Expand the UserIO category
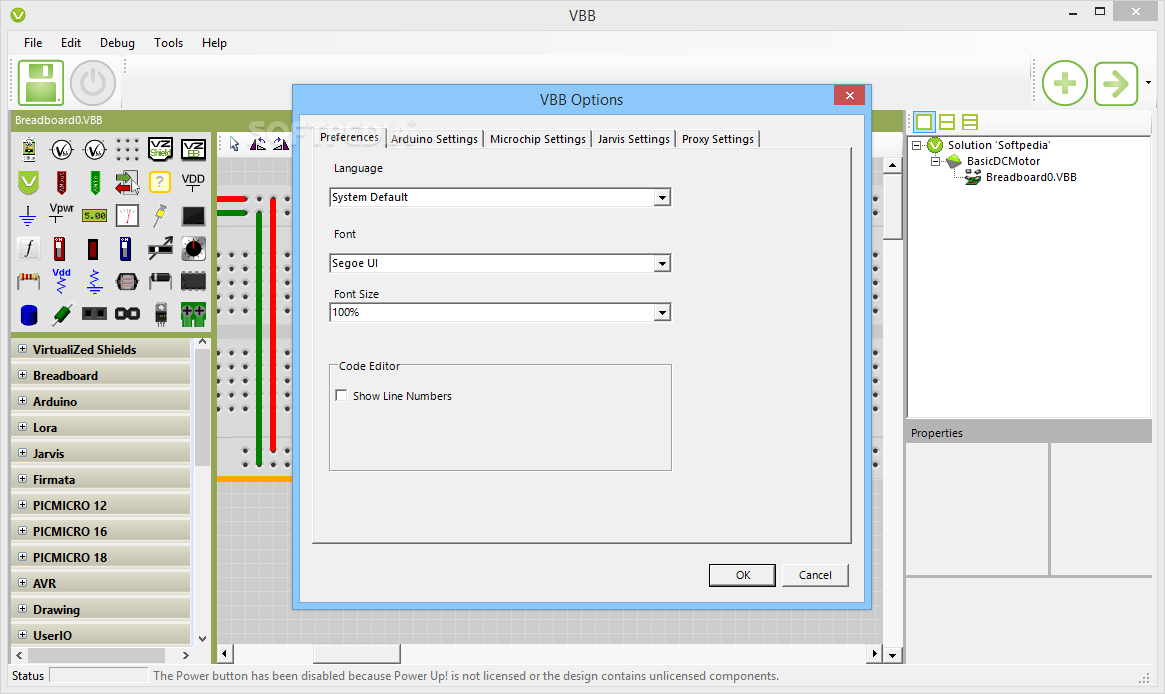Image resolution: width=1165 pixels, height=694 pixels. [22, 635]
